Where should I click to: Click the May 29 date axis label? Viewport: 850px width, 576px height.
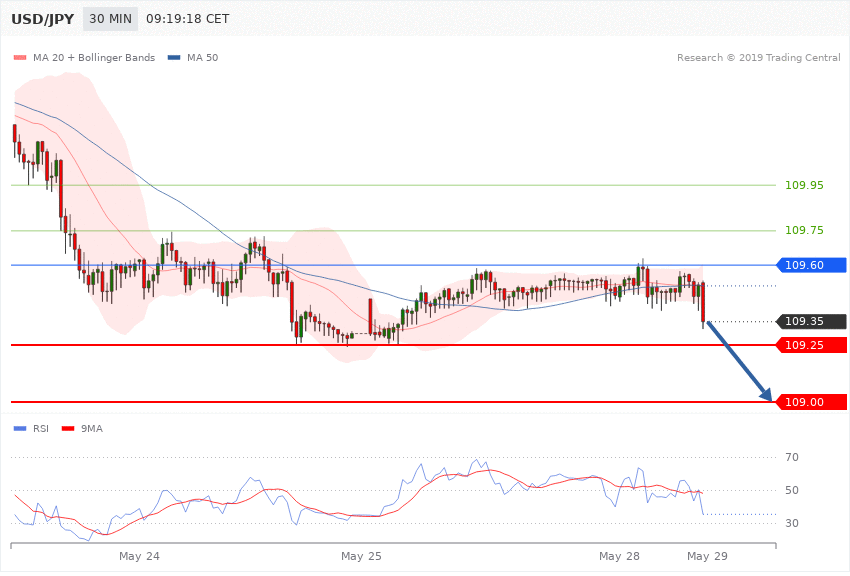click(x=707, y=556)
